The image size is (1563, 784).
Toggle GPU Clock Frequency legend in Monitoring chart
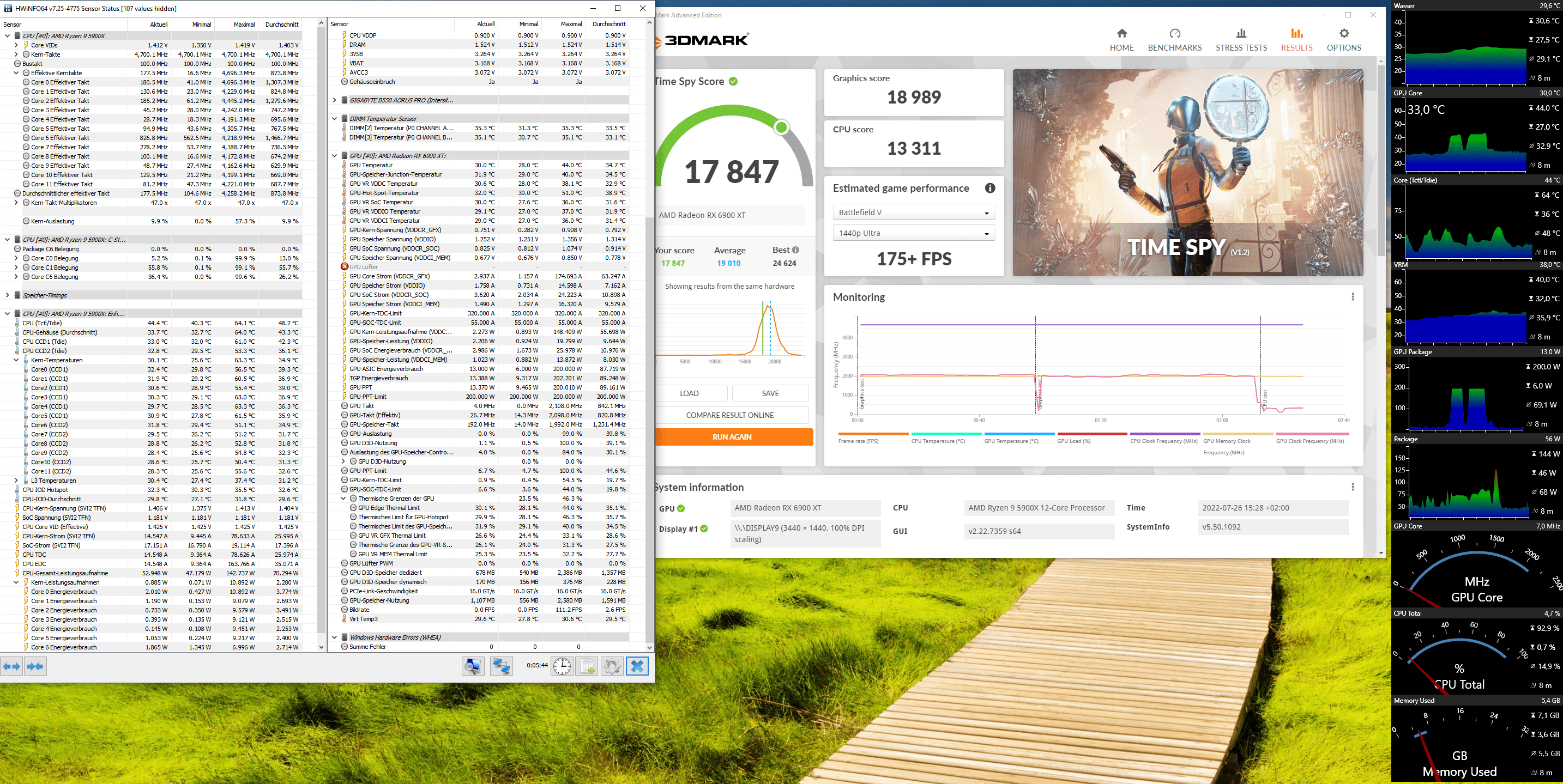click(x=1312, y=439)
